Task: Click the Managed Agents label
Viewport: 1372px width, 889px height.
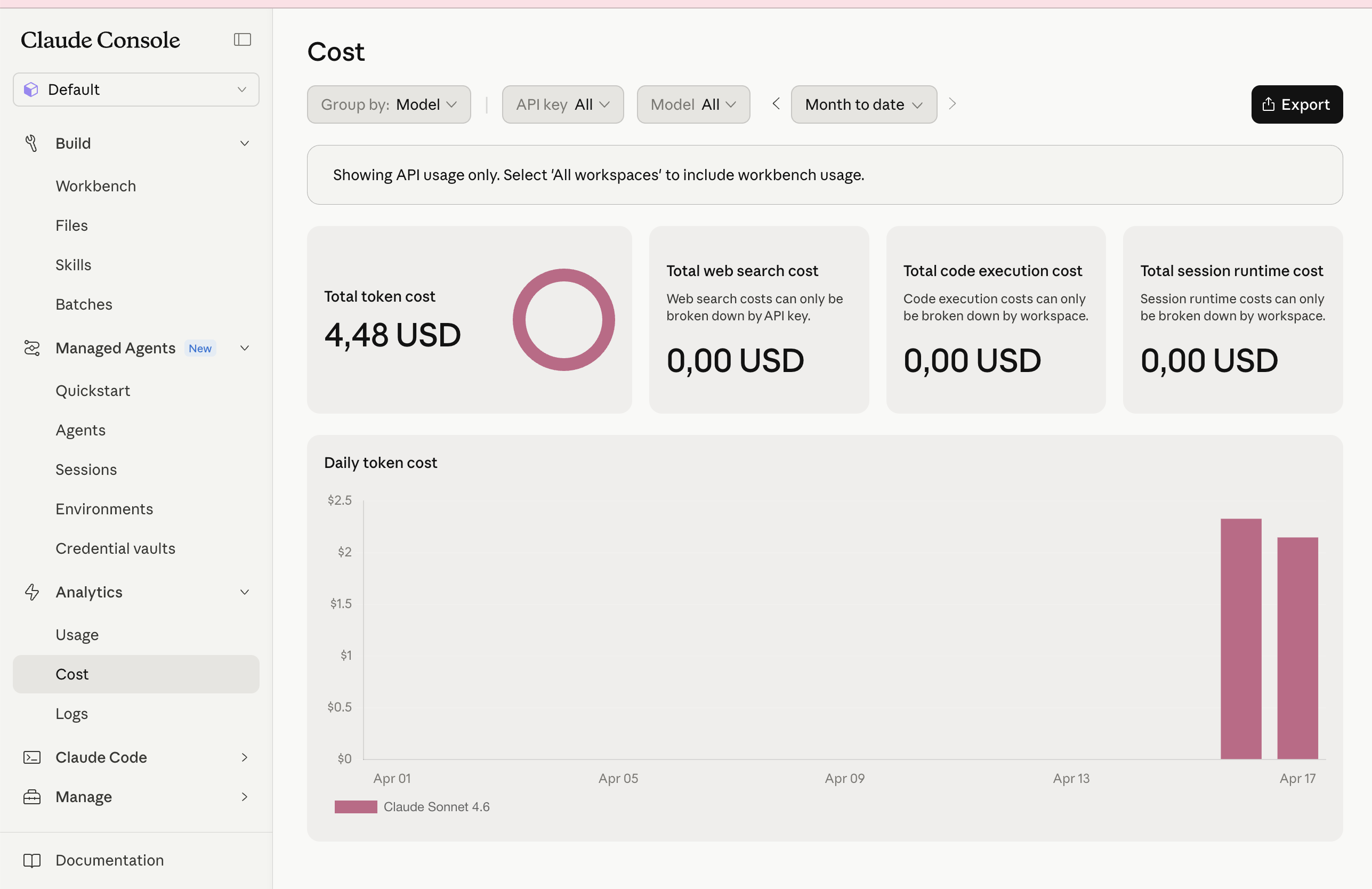Action: coord(115,347)
